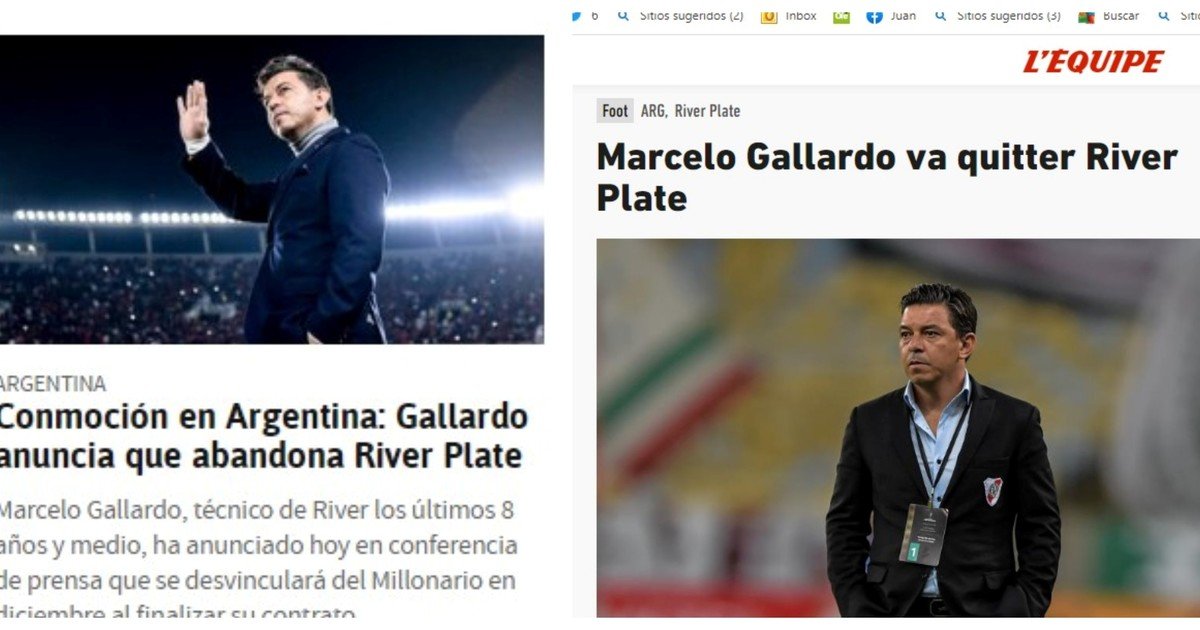Open the Inbox bookmark label
Viewport: 1200px width, 630px height.
click(801, 15)
